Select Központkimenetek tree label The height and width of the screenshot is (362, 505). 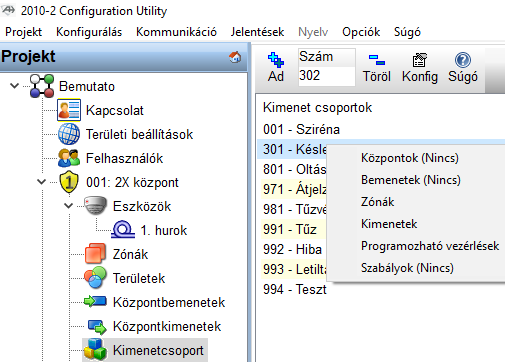[x=167, y=326]
